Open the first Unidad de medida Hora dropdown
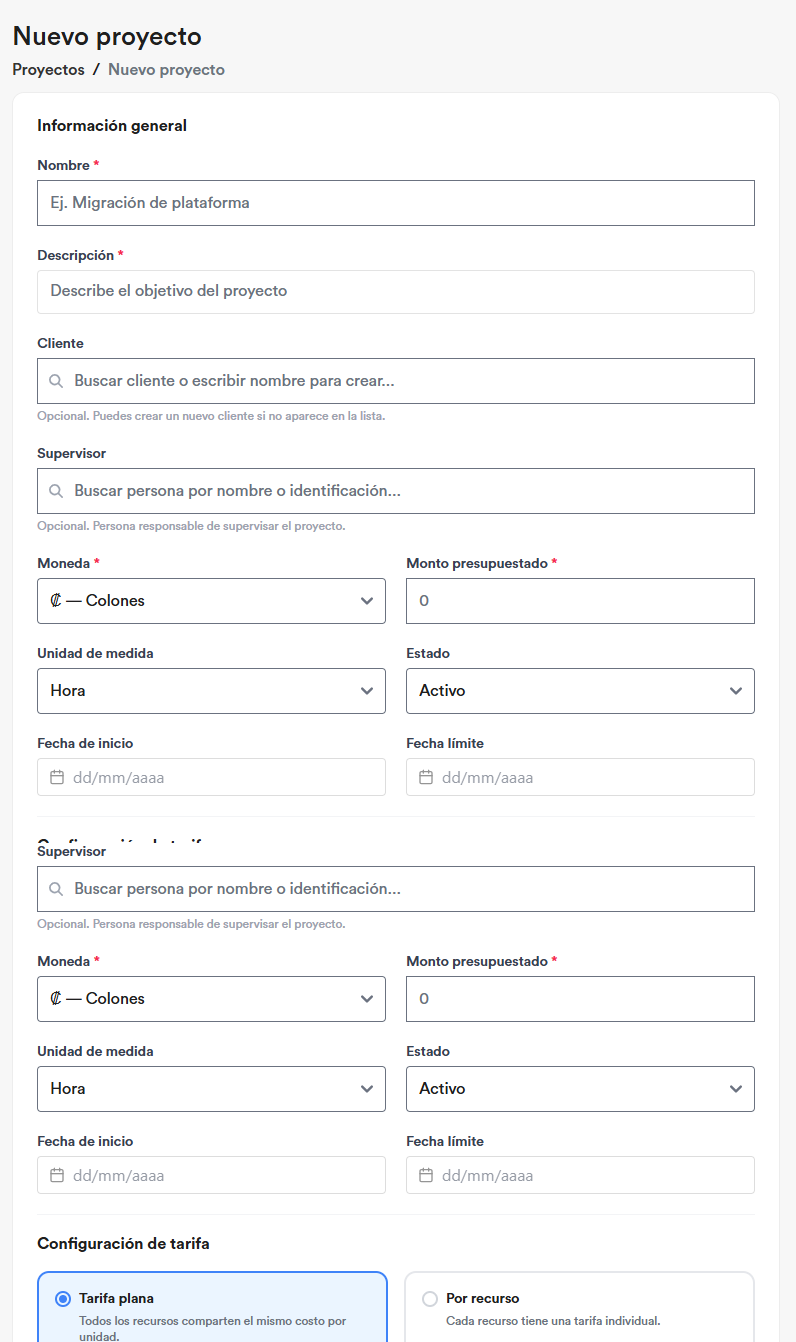 point(211,691)
